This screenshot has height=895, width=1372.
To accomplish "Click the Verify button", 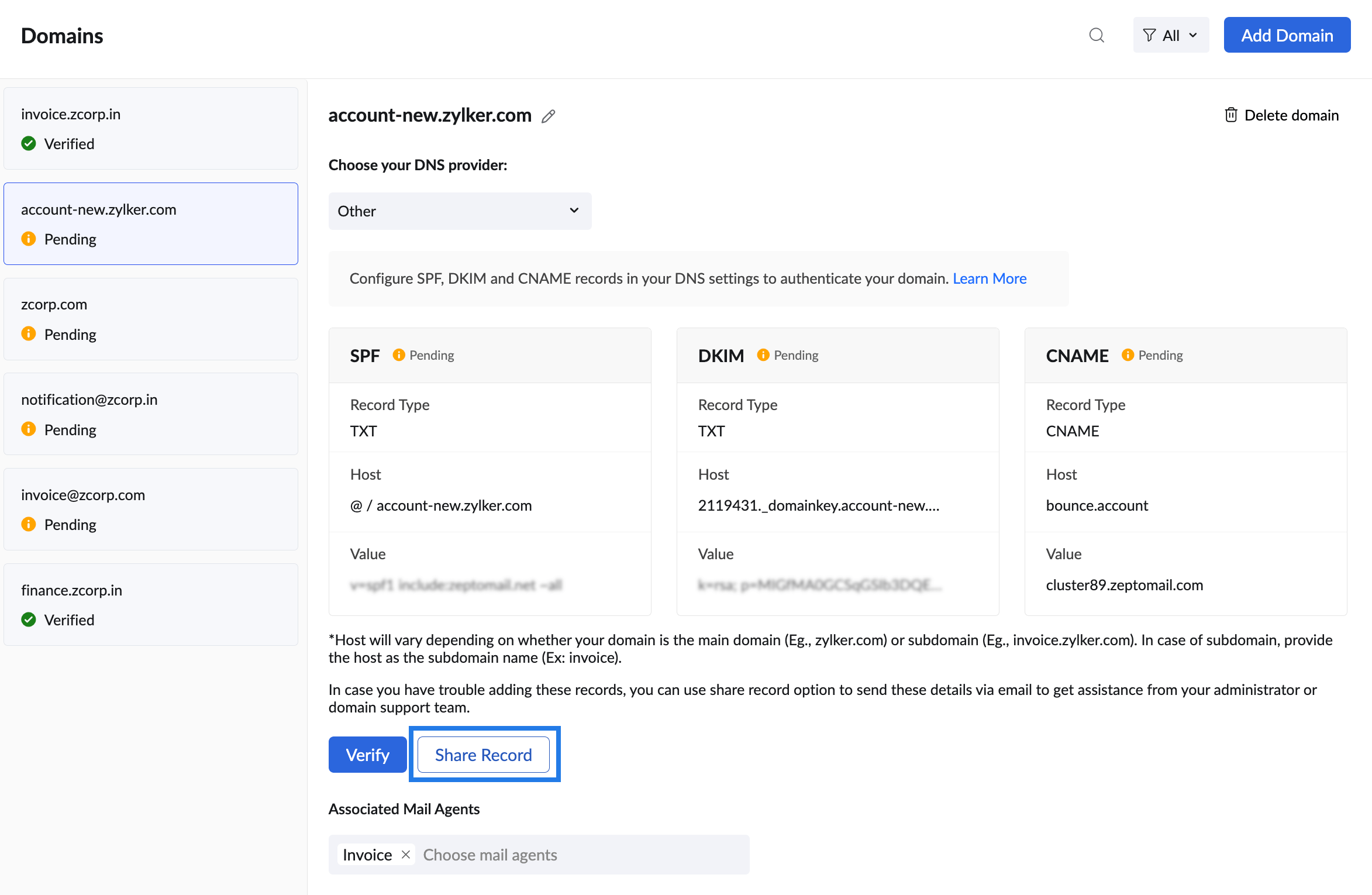I will pyautogui.click(x=367, y=755).
